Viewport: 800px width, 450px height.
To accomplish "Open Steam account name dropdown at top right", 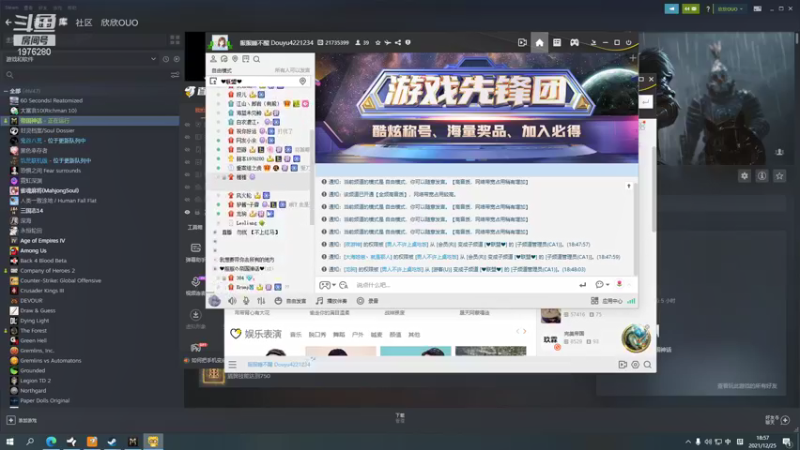I will (730, 9).
